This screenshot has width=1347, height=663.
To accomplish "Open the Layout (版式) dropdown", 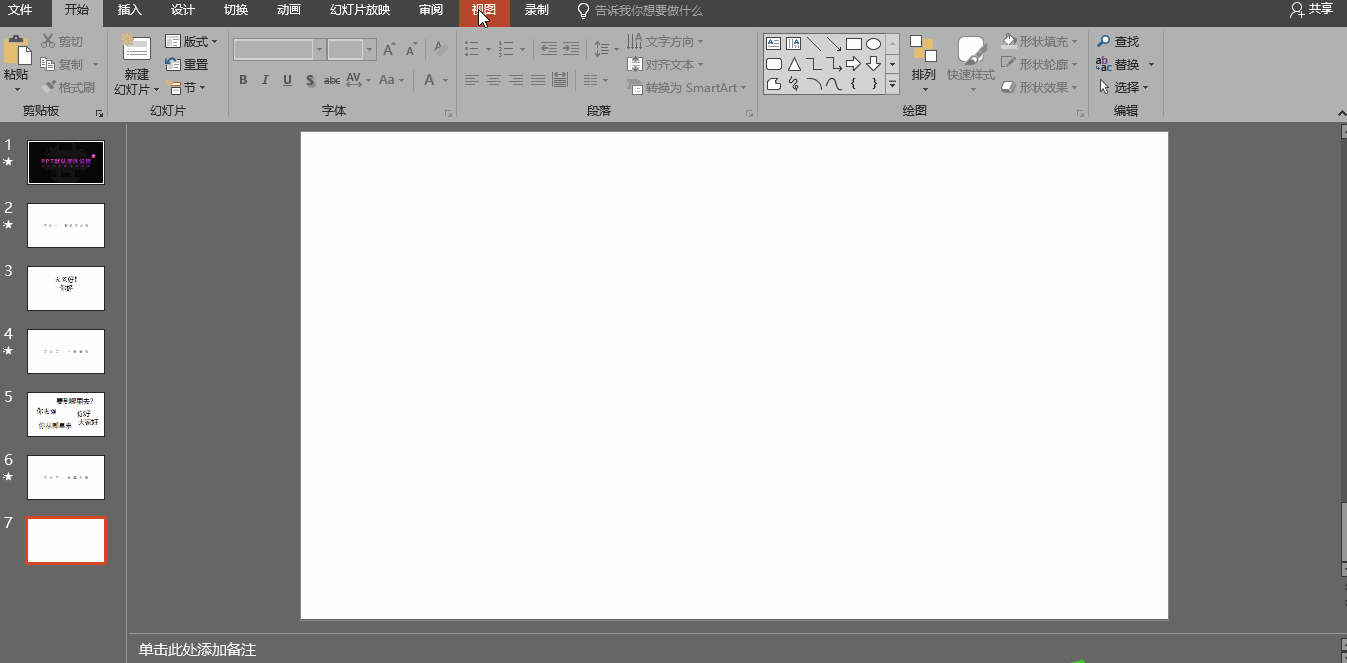I will 191,41.
